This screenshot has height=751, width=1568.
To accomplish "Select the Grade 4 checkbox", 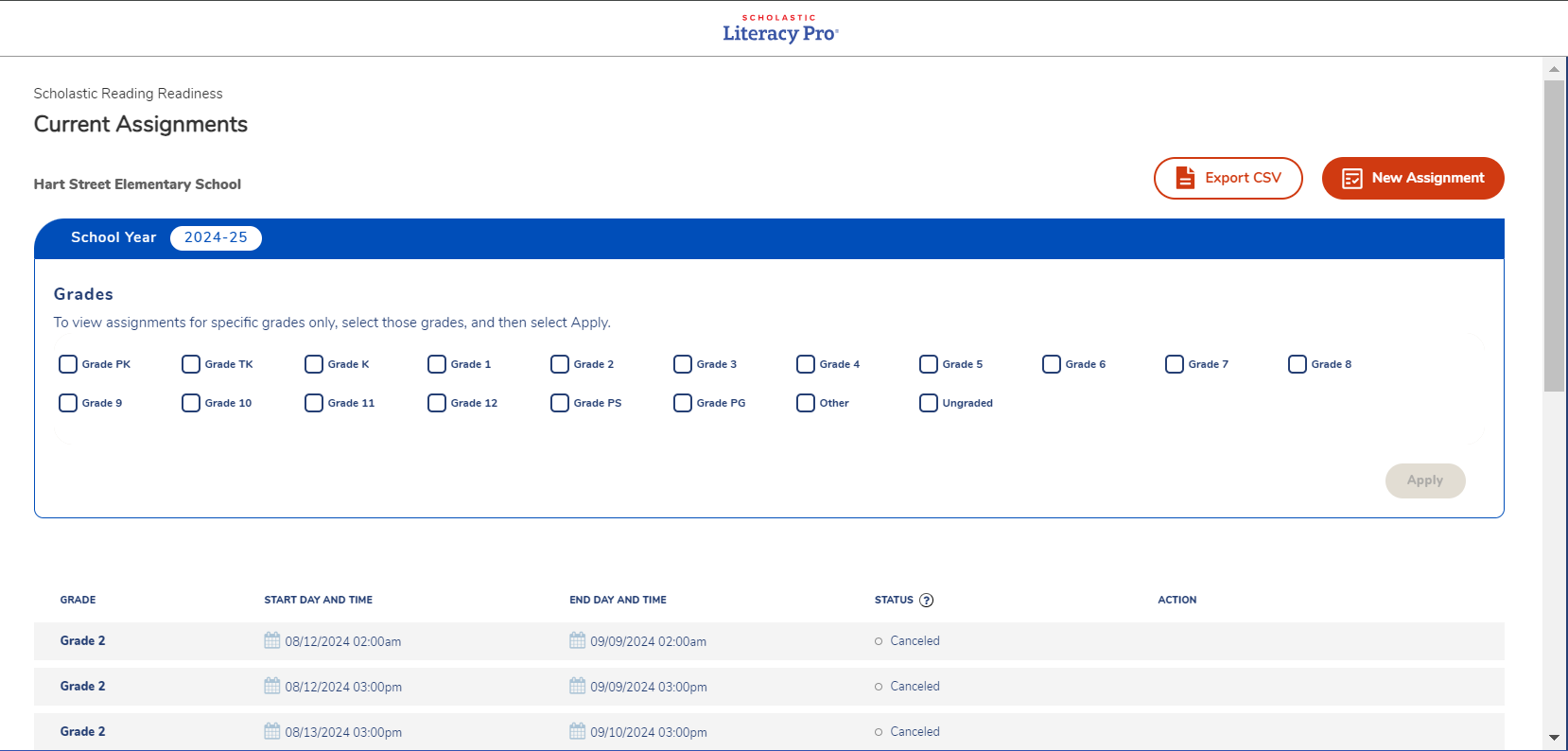I will tap(806, 364).
